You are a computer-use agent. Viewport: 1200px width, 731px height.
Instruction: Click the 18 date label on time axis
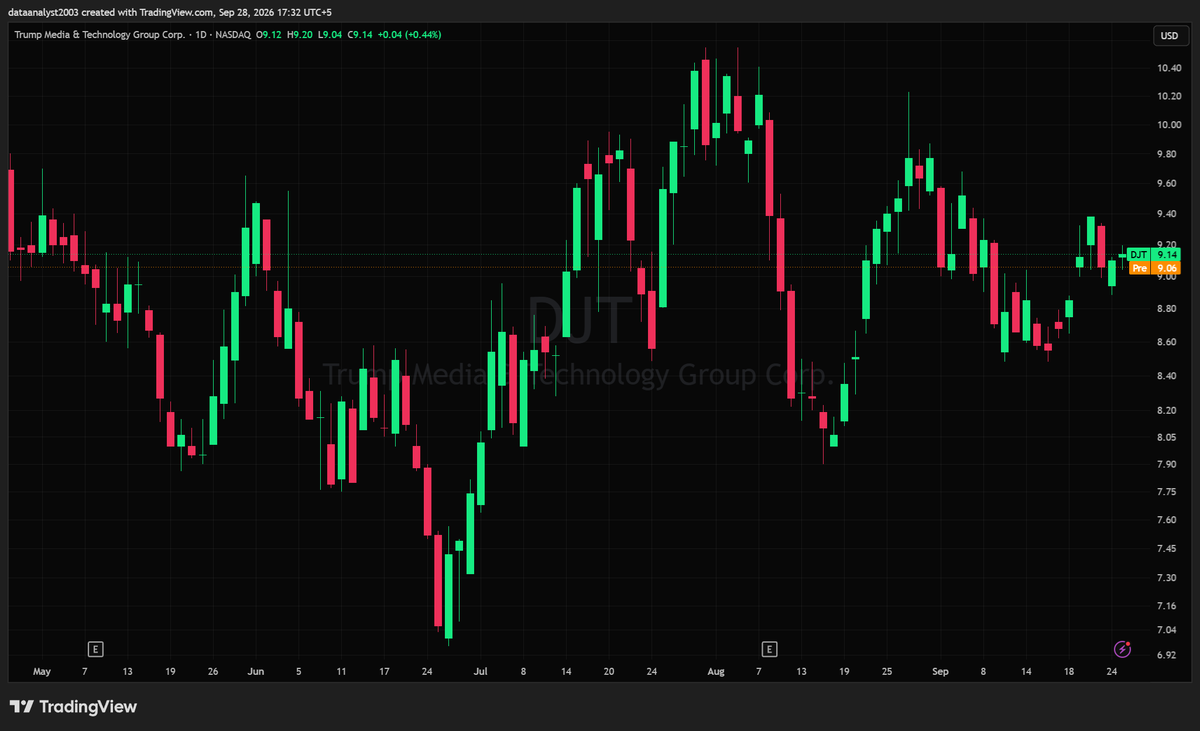(x=1069, y=672)
